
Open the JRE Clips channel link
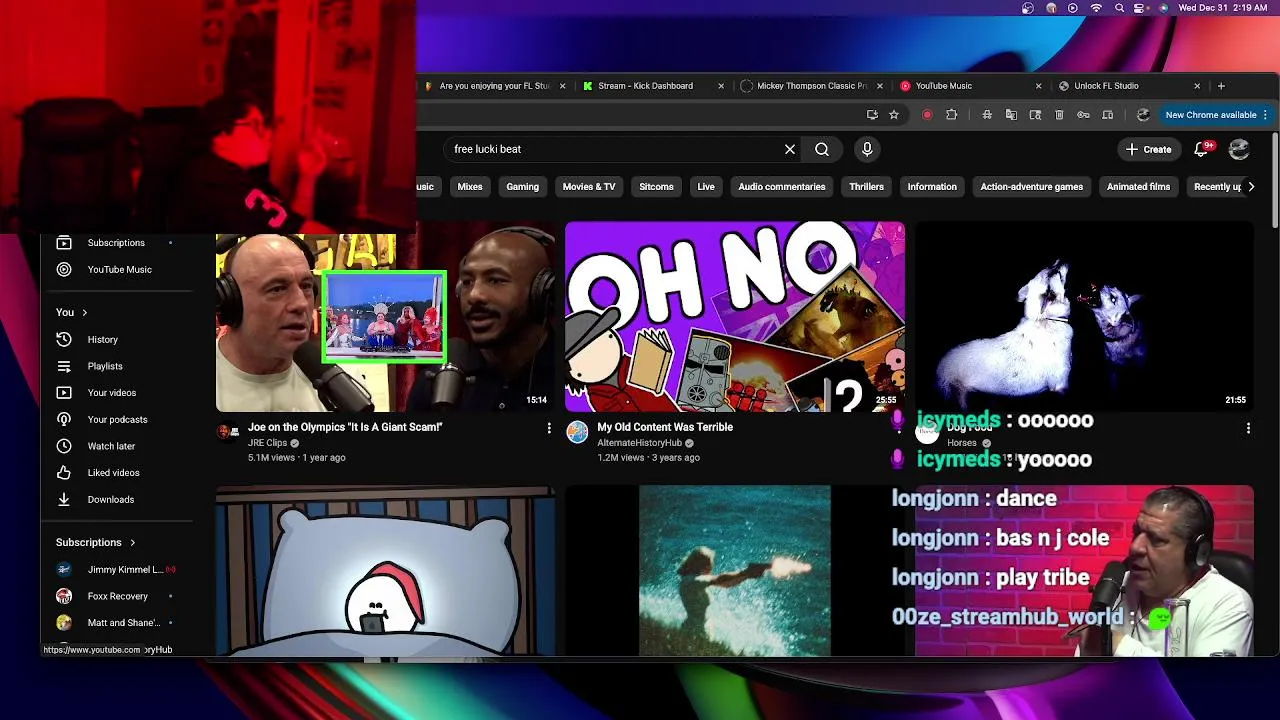point(267,443)
